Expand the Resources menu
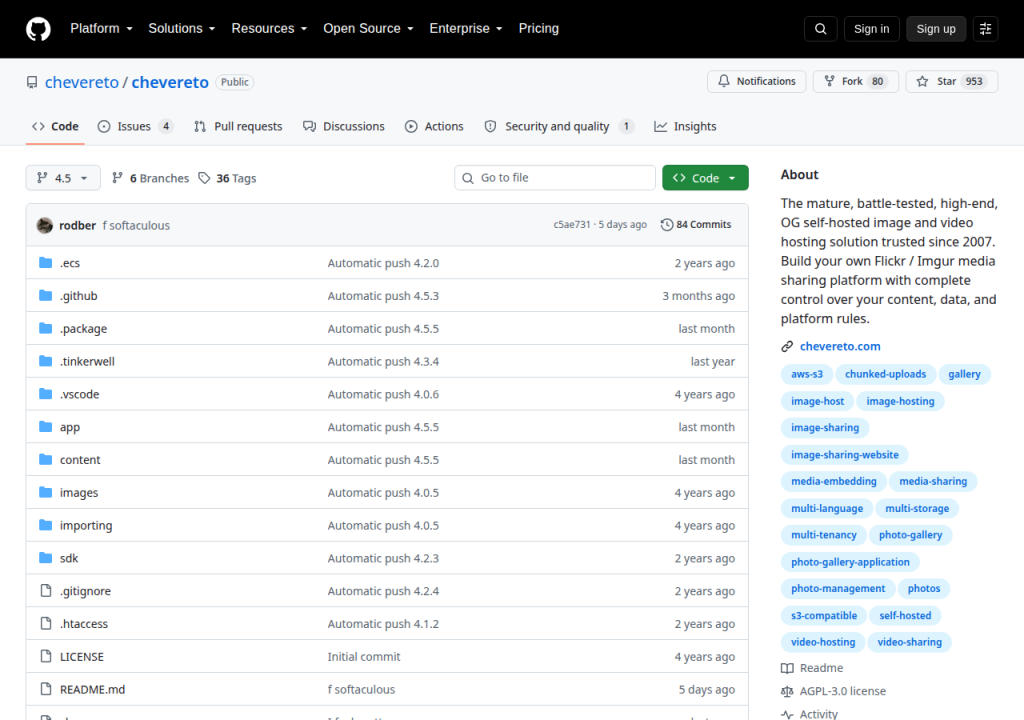 pyautogui.click(x=269, y=29)
